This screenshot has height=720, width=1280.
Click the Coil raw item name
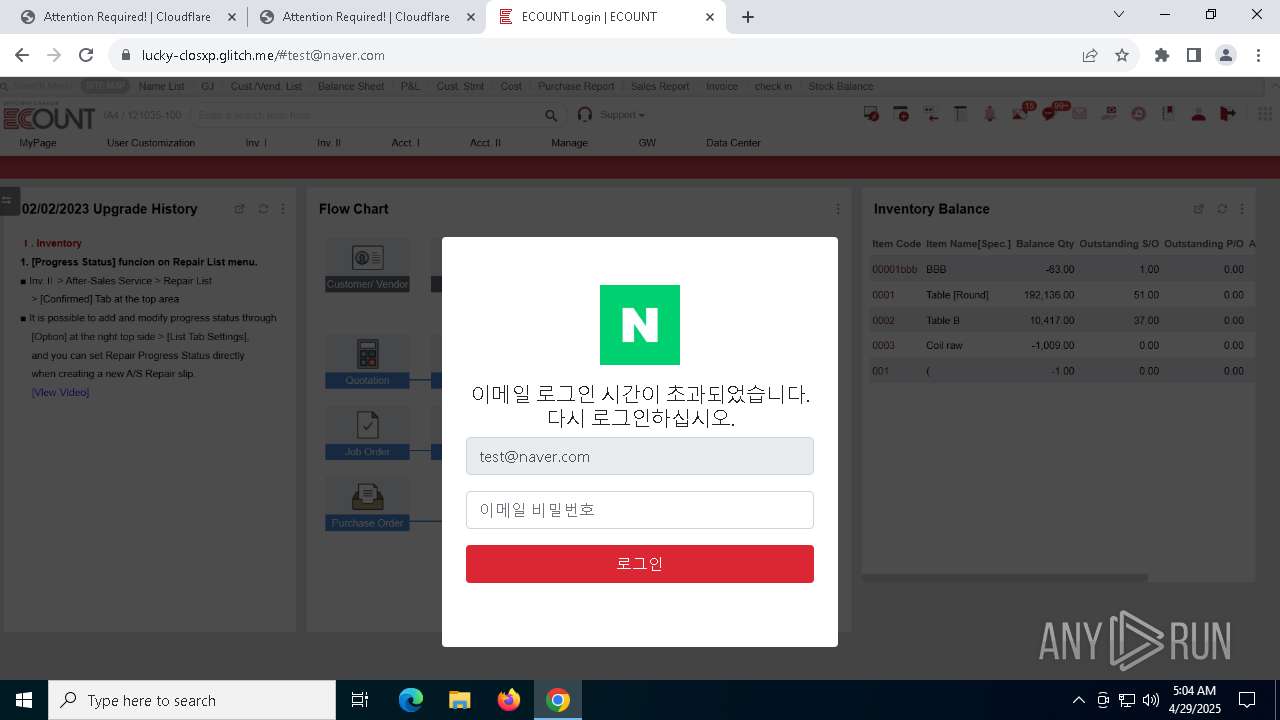click(x=944, y=346)
